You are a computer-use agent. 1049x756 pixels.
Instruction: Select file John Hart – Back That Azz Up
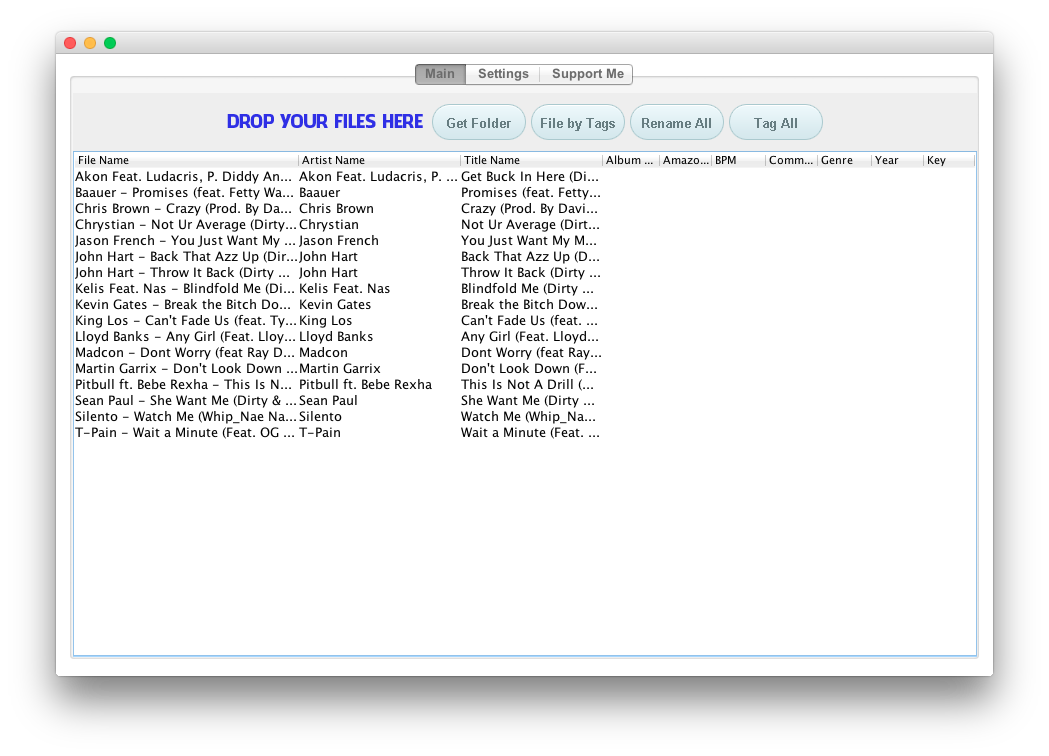(186, 257)
